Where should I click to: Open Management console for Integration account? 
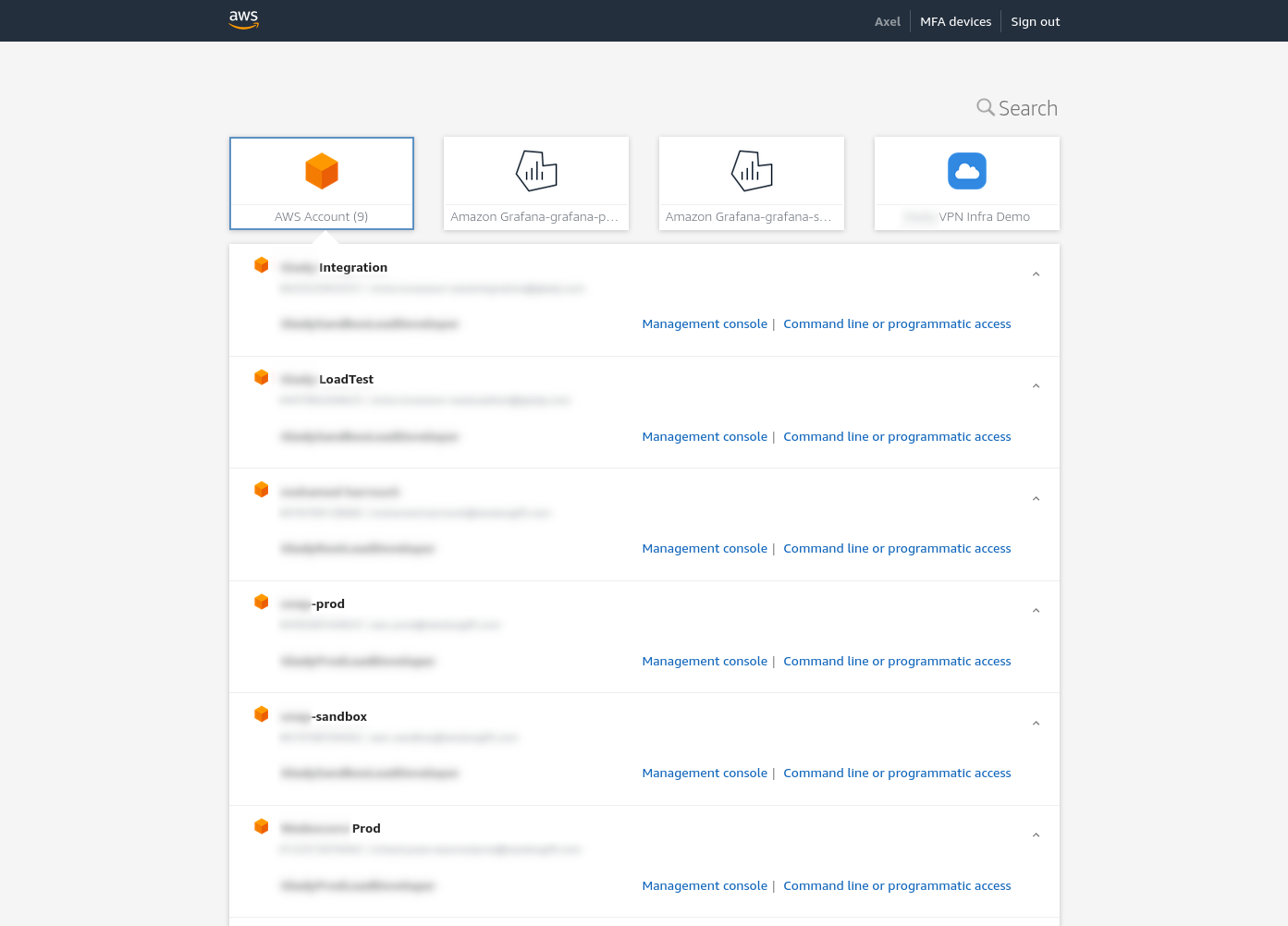705,324
